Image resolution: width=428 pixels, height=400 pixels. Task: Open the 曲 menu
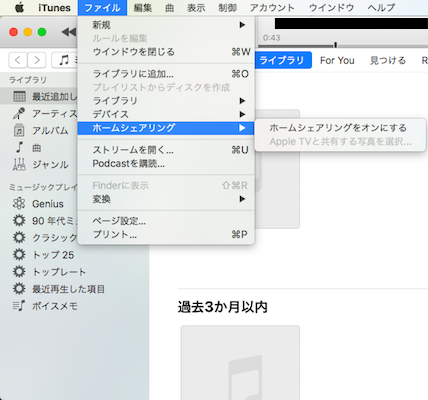pyautogui.click(x=169, y=7)
